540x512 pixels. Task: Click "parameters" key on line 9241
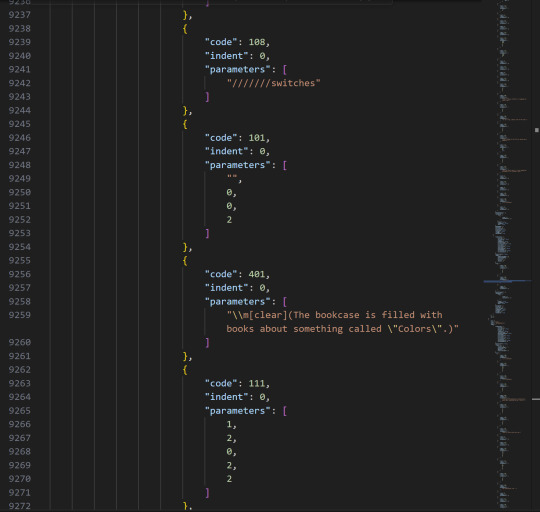point(237,69)
